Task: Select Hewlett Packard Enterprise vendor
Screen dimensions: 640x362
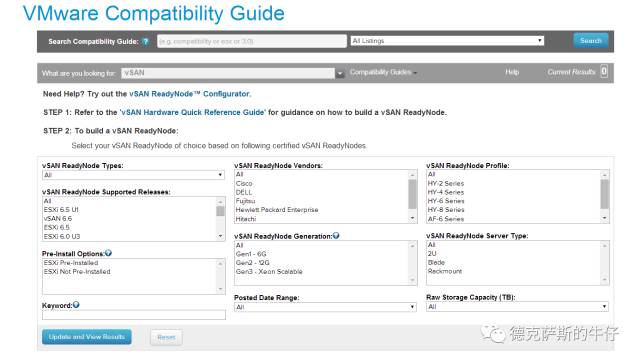Action: (277, 210)
